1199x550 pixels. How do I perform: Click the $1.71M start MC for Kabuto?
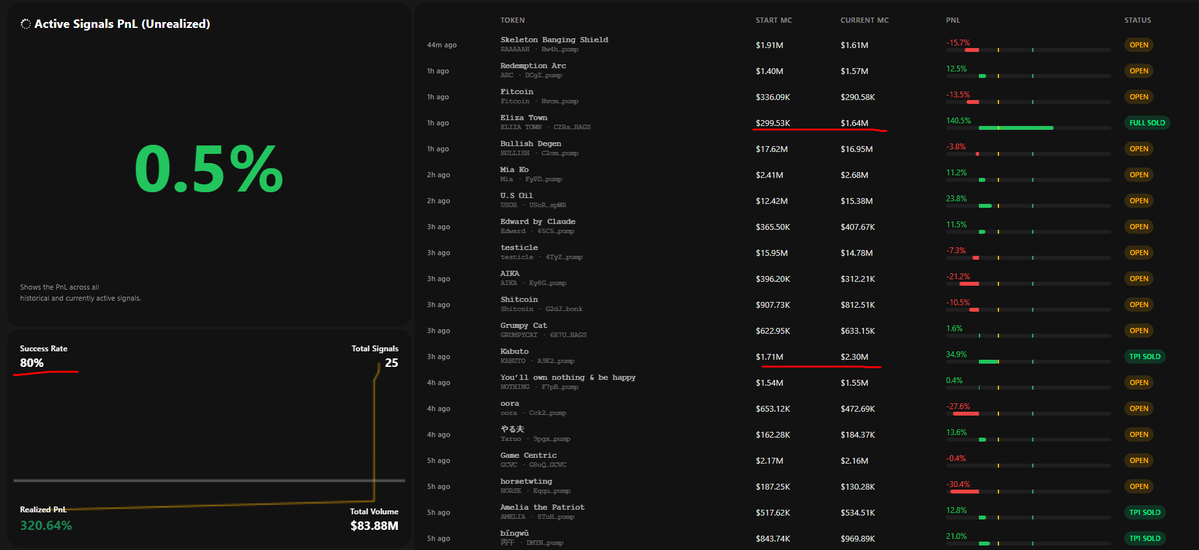coord(769,356)
